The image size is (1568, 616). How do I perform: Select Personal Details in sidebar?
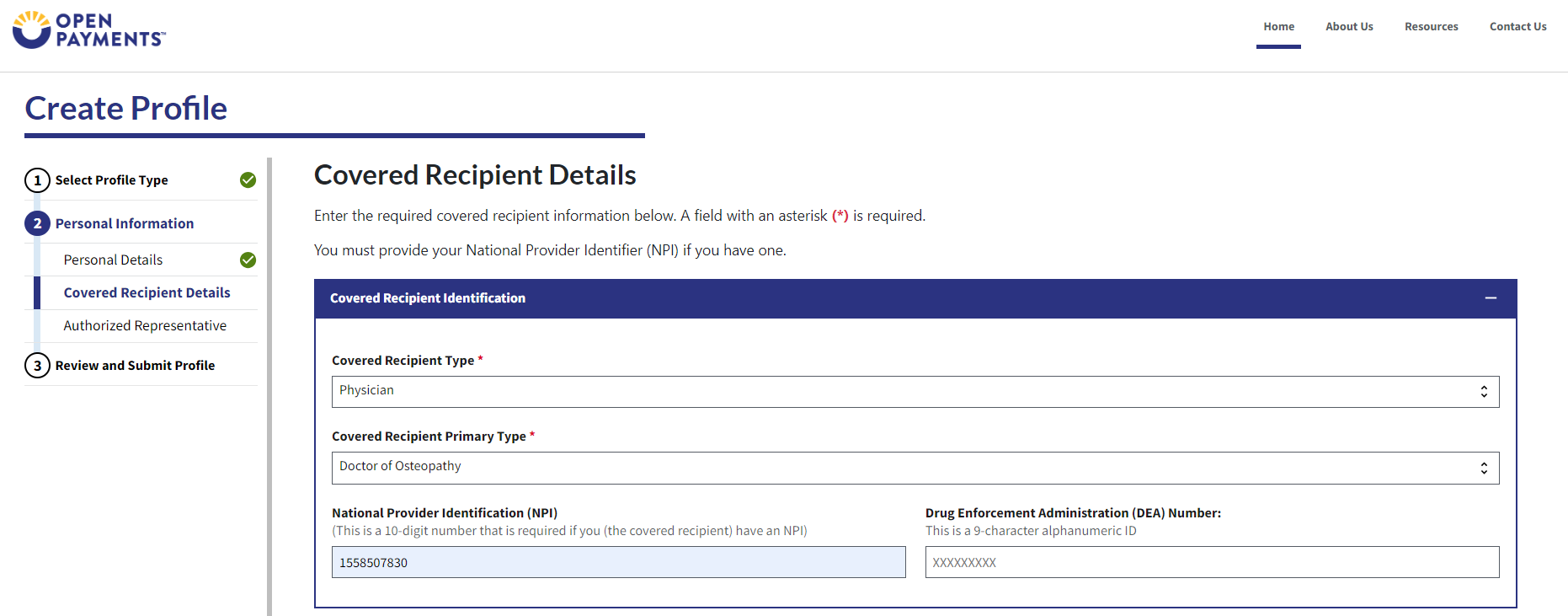click(113, 260)
